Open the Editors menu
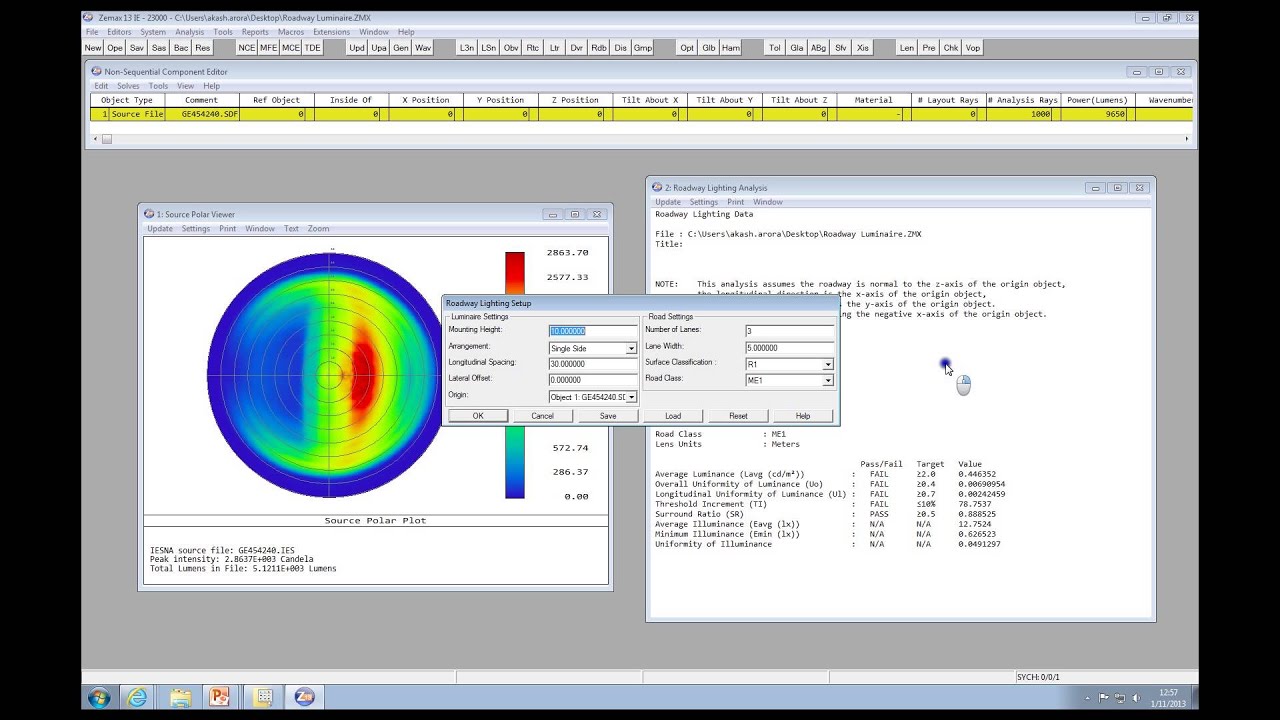Viewport: 1280px width, 720px height. tap(119, 32)
